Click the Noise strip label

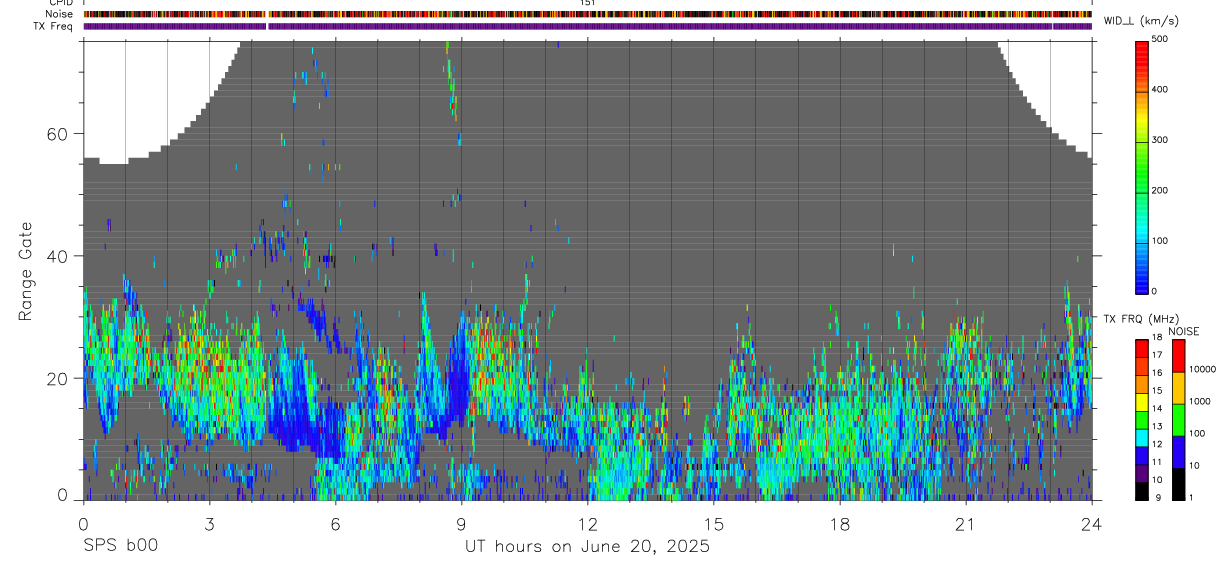60,15
